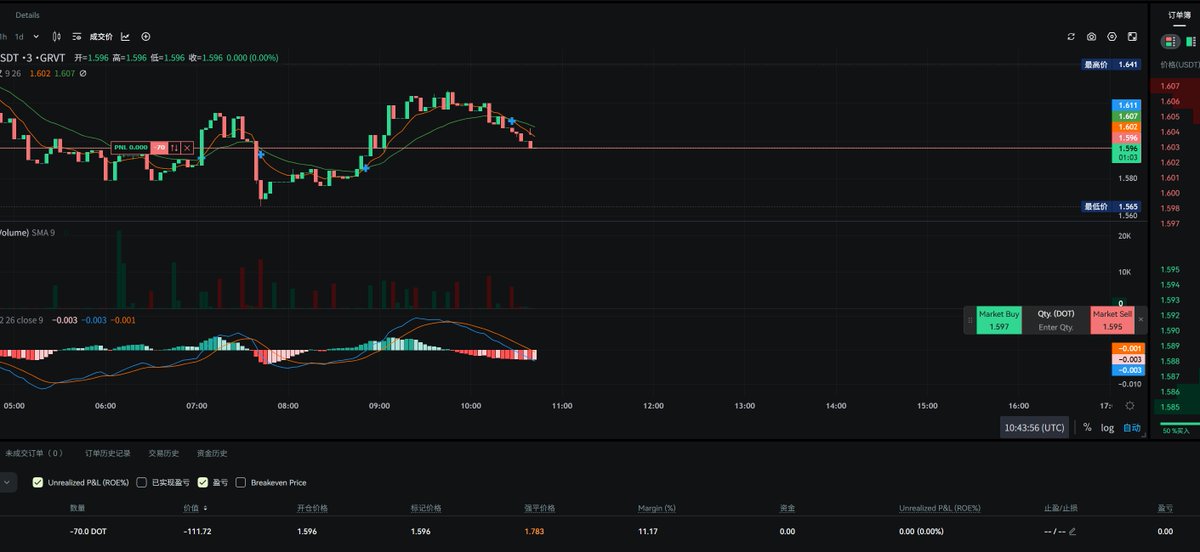1200x552 pixels.
Task: Select the 1d timeframe
Action: coord(19,36)
